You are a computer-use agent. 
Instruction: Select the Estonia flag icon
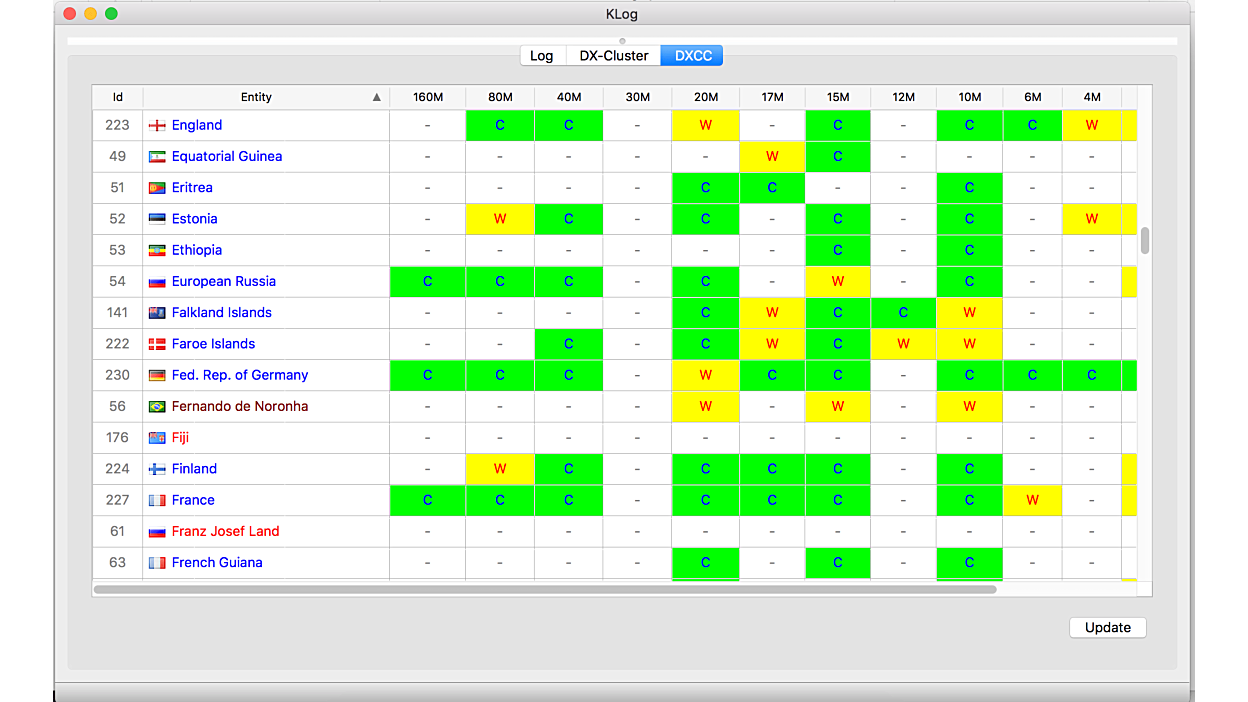pos(157,219)
